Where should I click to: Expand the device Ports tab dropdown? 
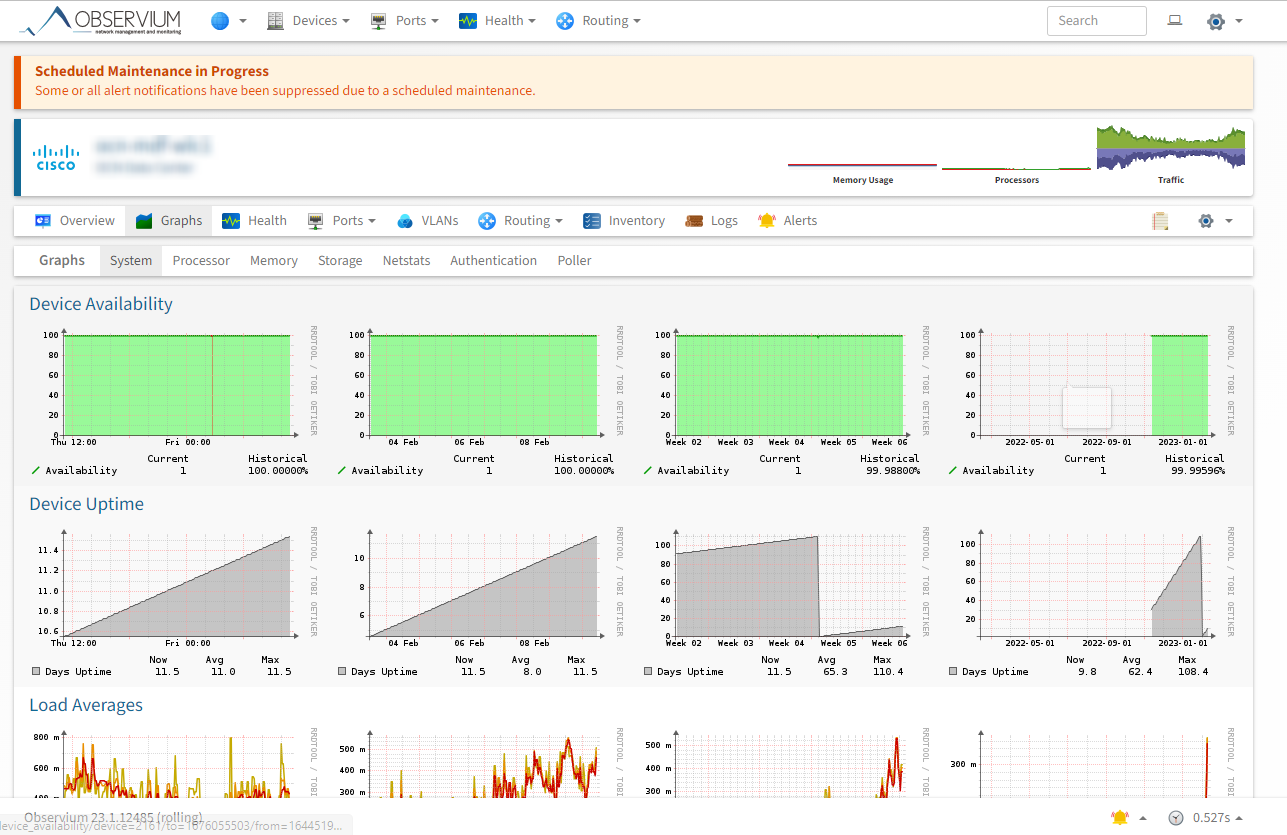click(342, 221)
